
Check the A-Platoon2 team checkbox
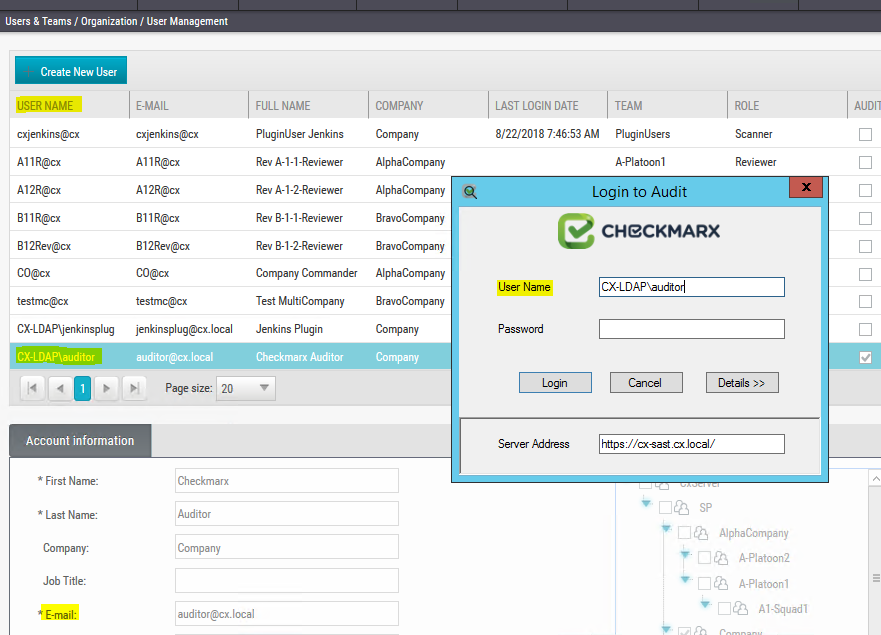704,558
